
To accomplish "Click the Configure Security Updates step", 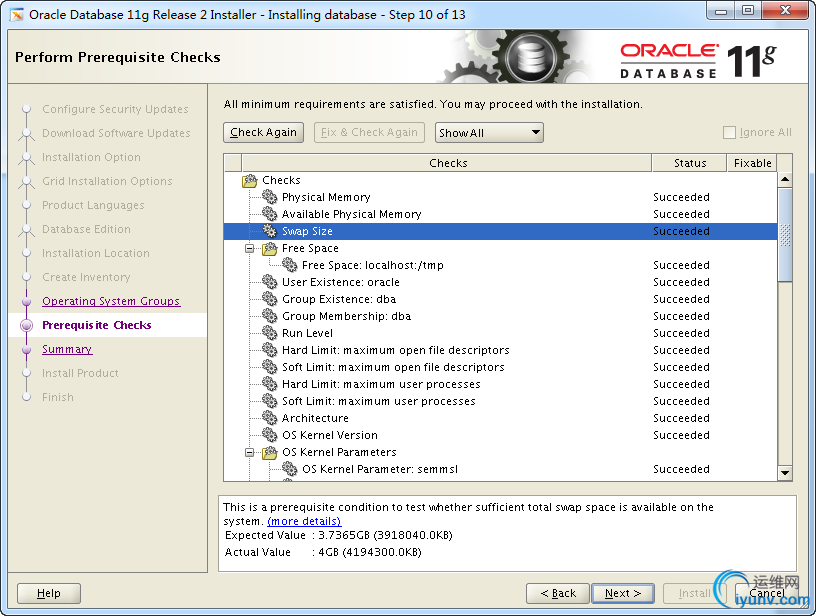I will (115, 109).
